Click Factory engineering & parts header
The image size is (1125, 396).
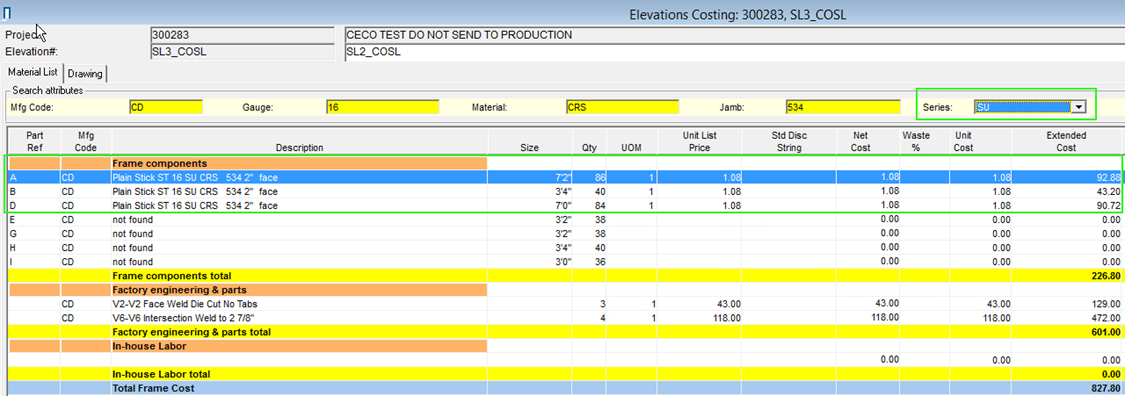pyautogui.click(x=300, y=290)
